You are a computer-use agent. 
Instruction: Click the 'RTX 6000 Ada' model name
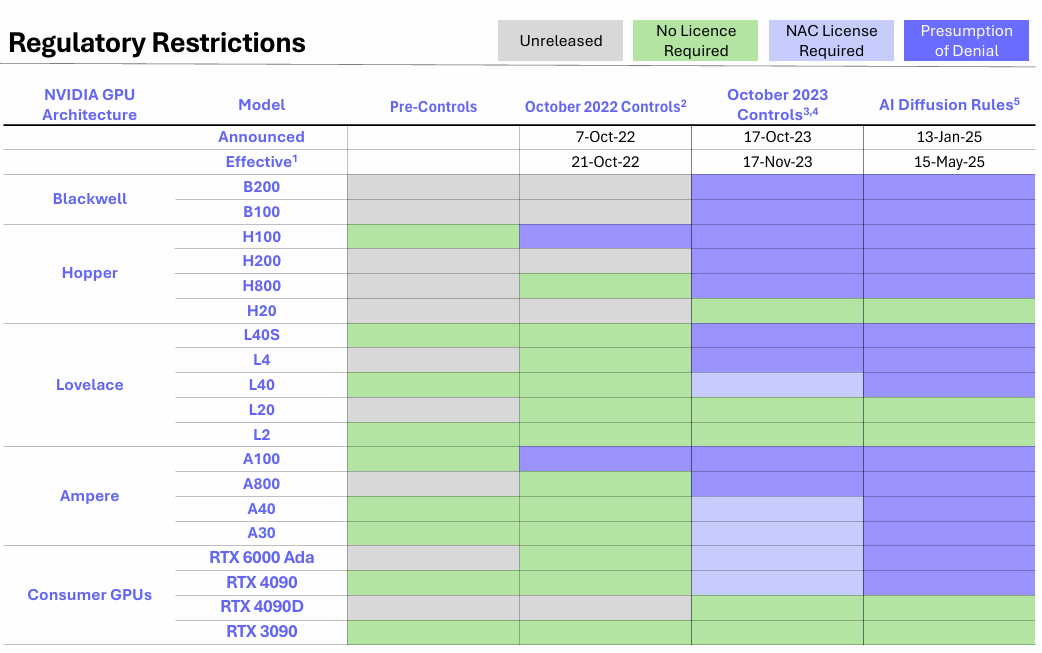pos(262,557)
